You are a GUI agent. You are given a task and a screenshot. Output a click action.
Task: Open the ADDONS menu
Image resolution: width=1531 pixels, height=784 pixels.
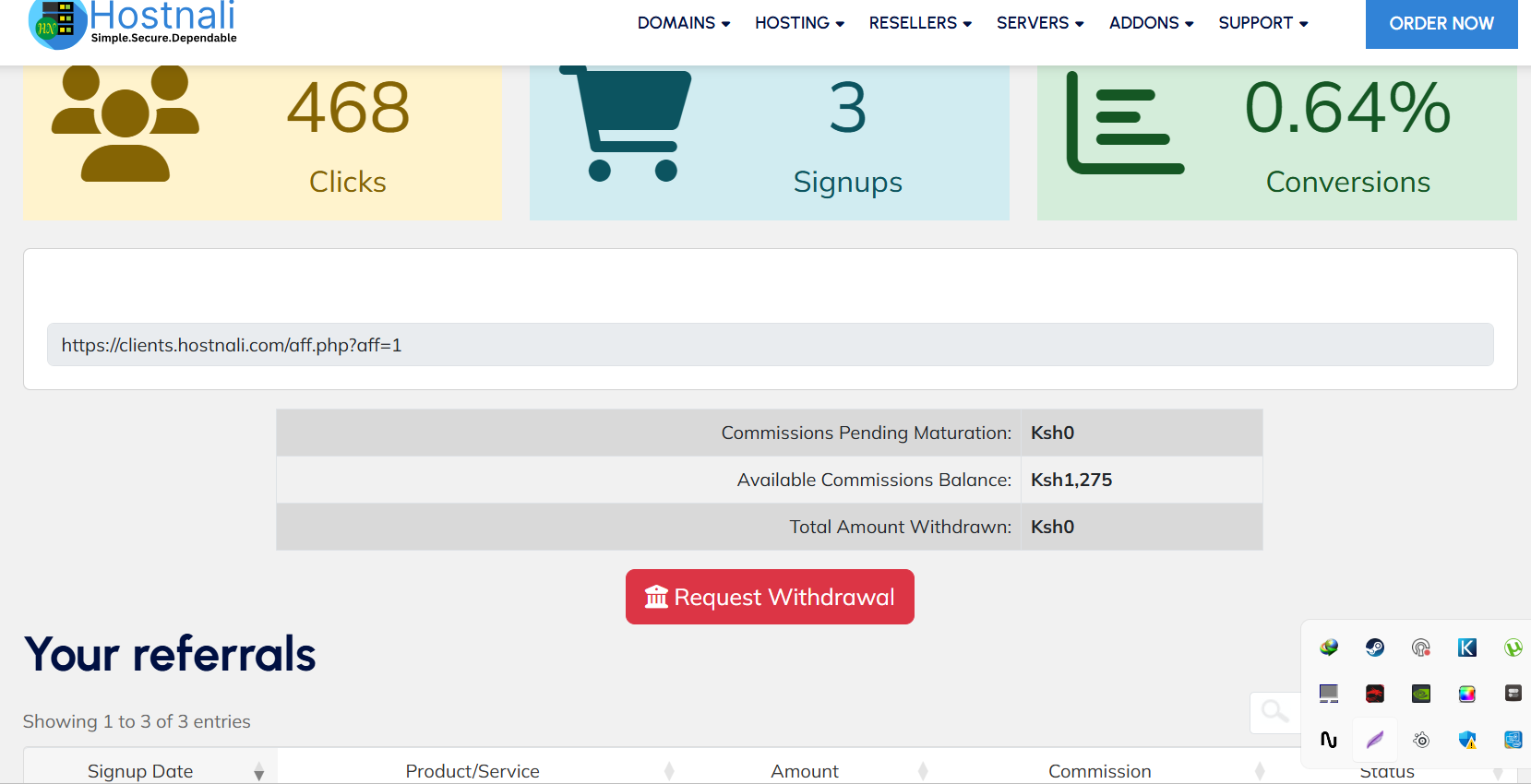pyautogui.click(x=1152, y=23)
